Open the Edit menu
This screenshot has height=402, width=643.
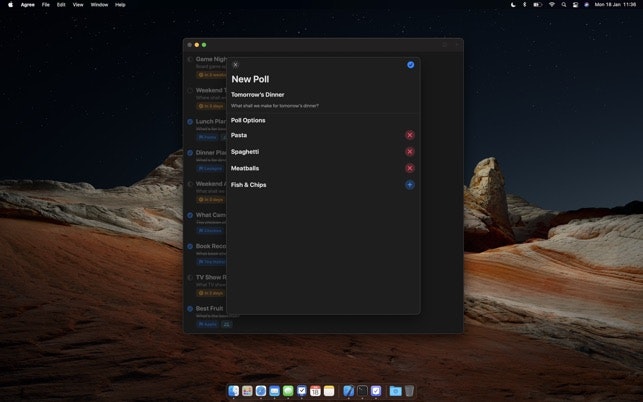point(61,4)
